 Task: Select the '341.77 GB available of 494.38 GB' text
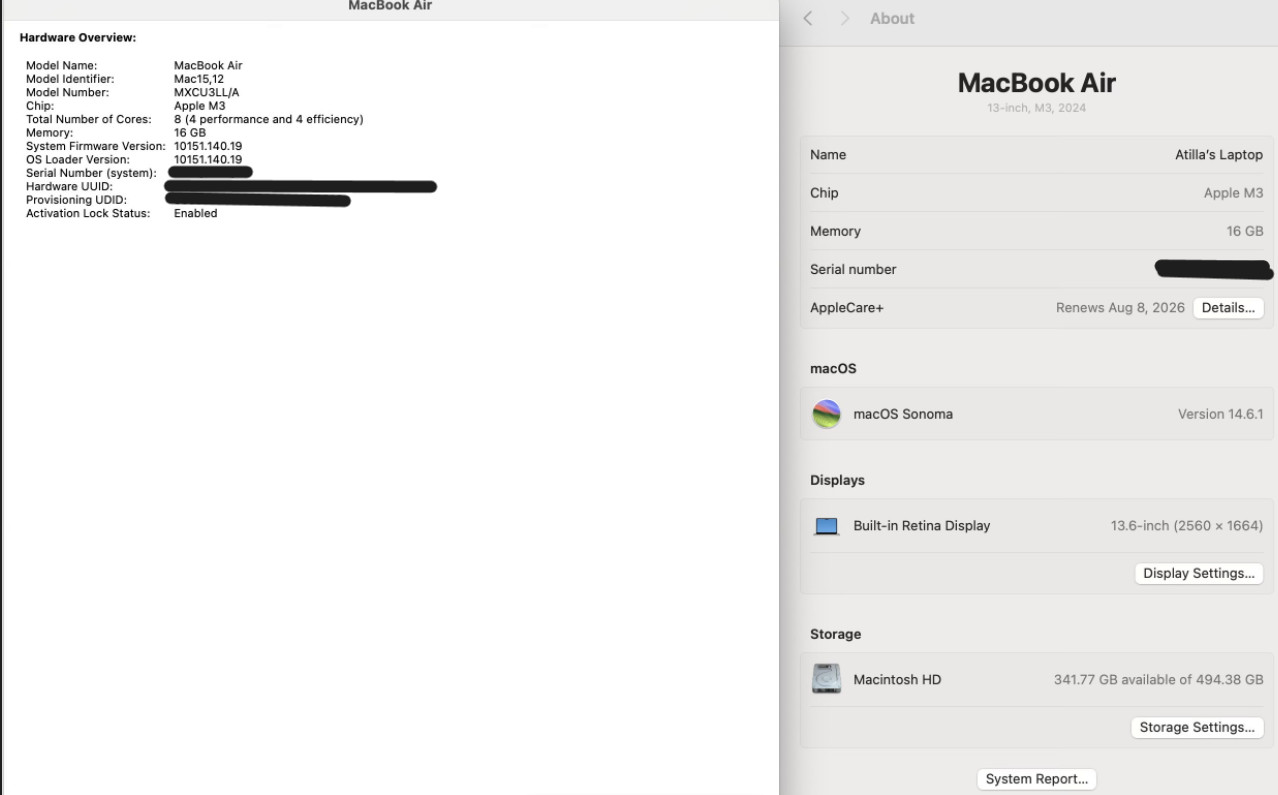tap(1159, 680)
